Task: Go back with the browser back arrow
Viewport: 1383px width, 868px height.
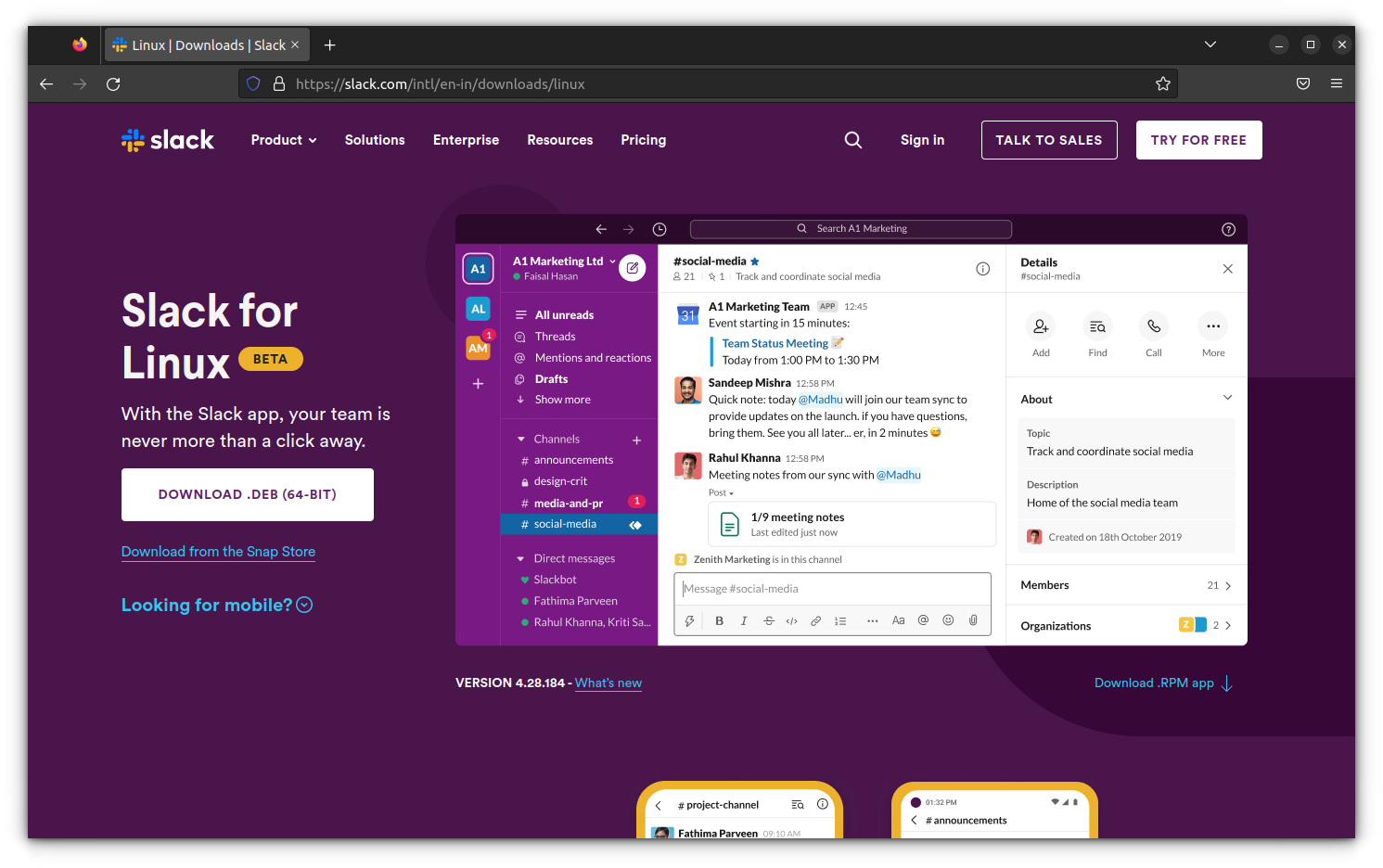Action: tap(46, 83)
